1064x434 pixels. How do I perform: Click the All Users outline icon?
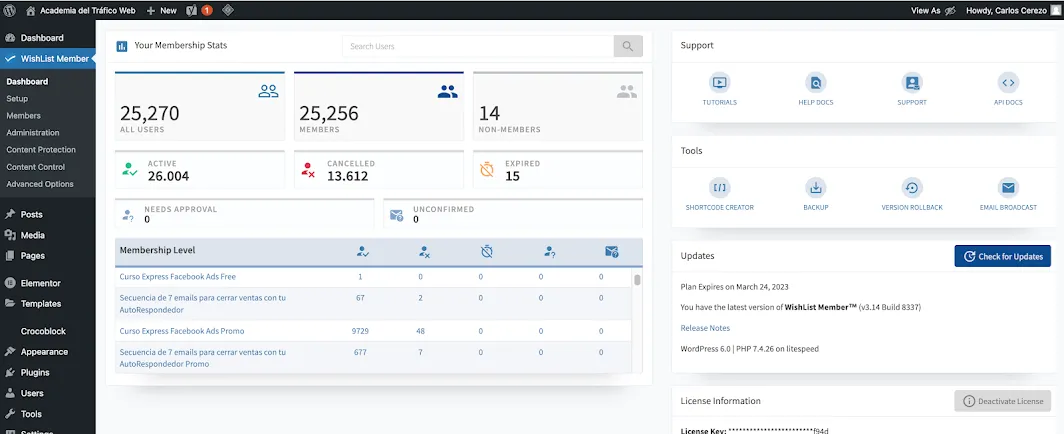268,91
